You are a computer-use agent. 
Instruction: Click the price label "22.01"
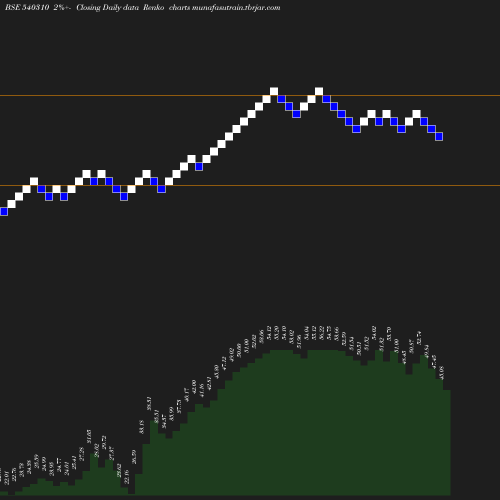coord(7,479)
